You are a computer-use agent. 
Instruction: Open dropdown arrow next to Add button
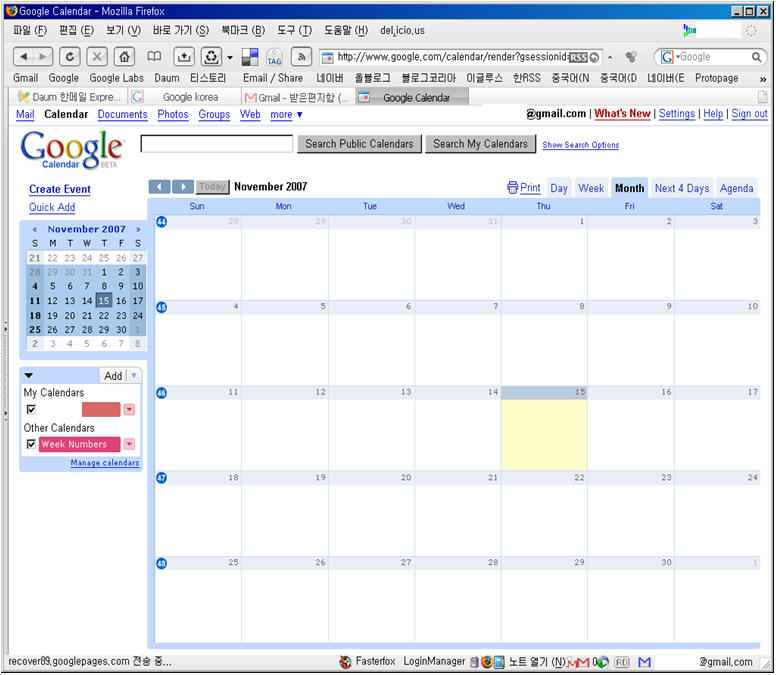134,376
